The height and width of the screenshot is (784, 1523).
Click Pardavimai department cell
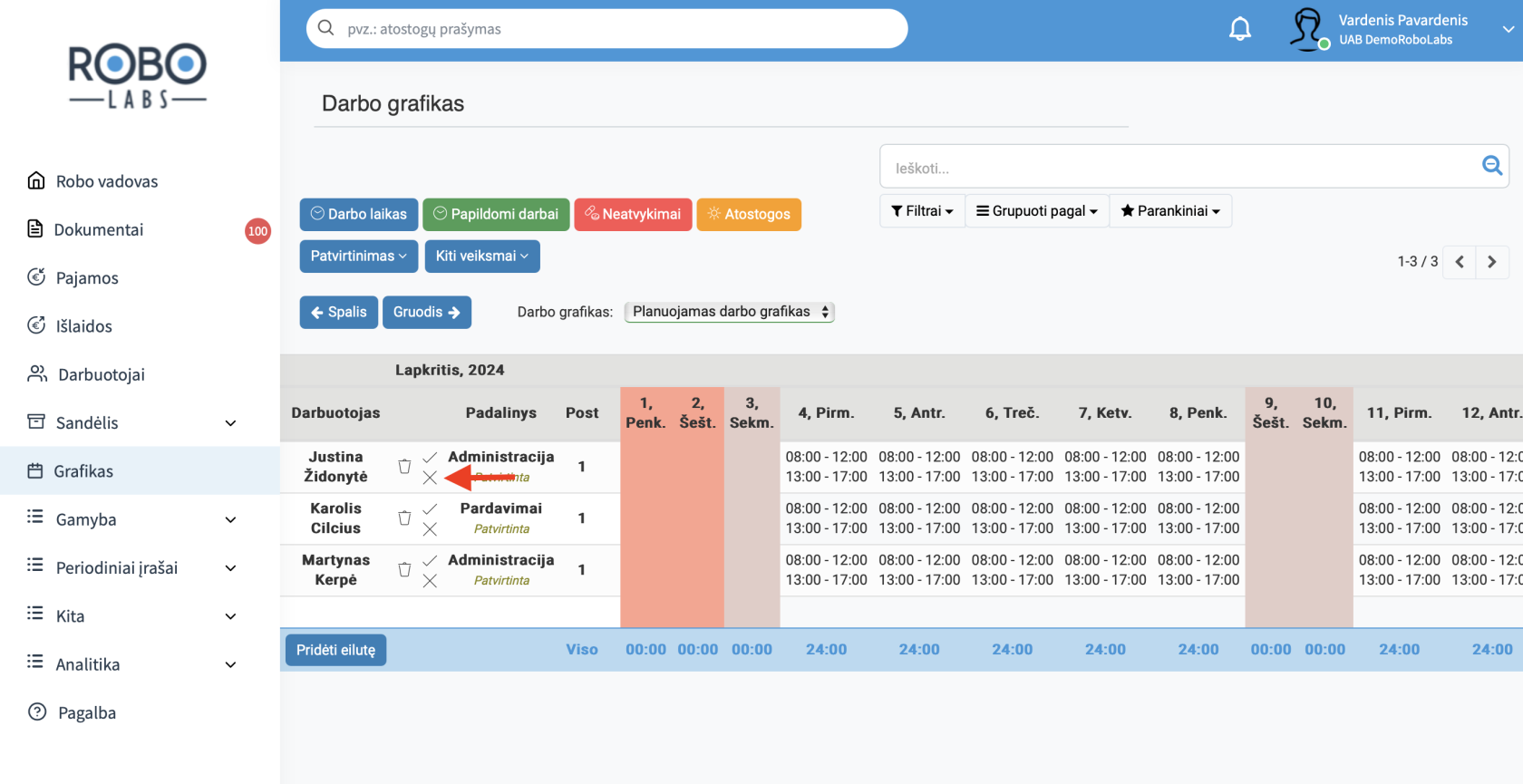click(x=501, y=518)
